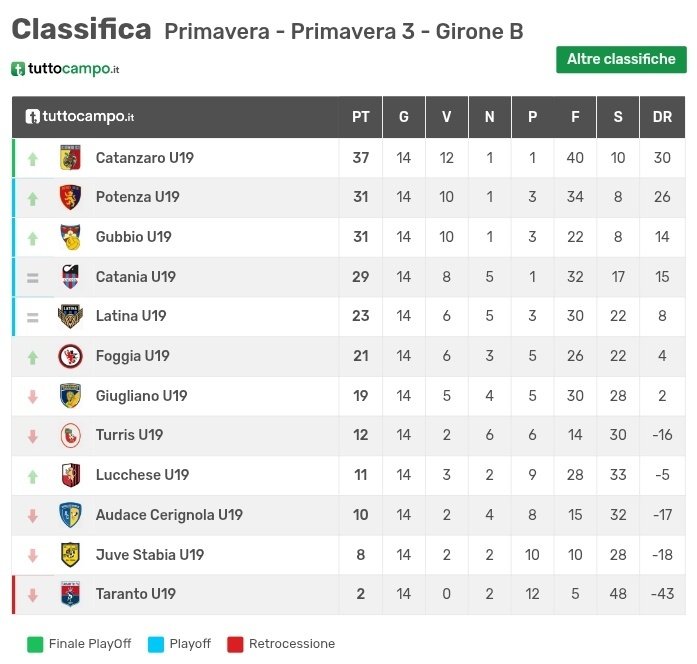Viewport: 697px width, 664px height.
Task: Click the Turris U19 team crest
Action: click(x=70, y=435)
